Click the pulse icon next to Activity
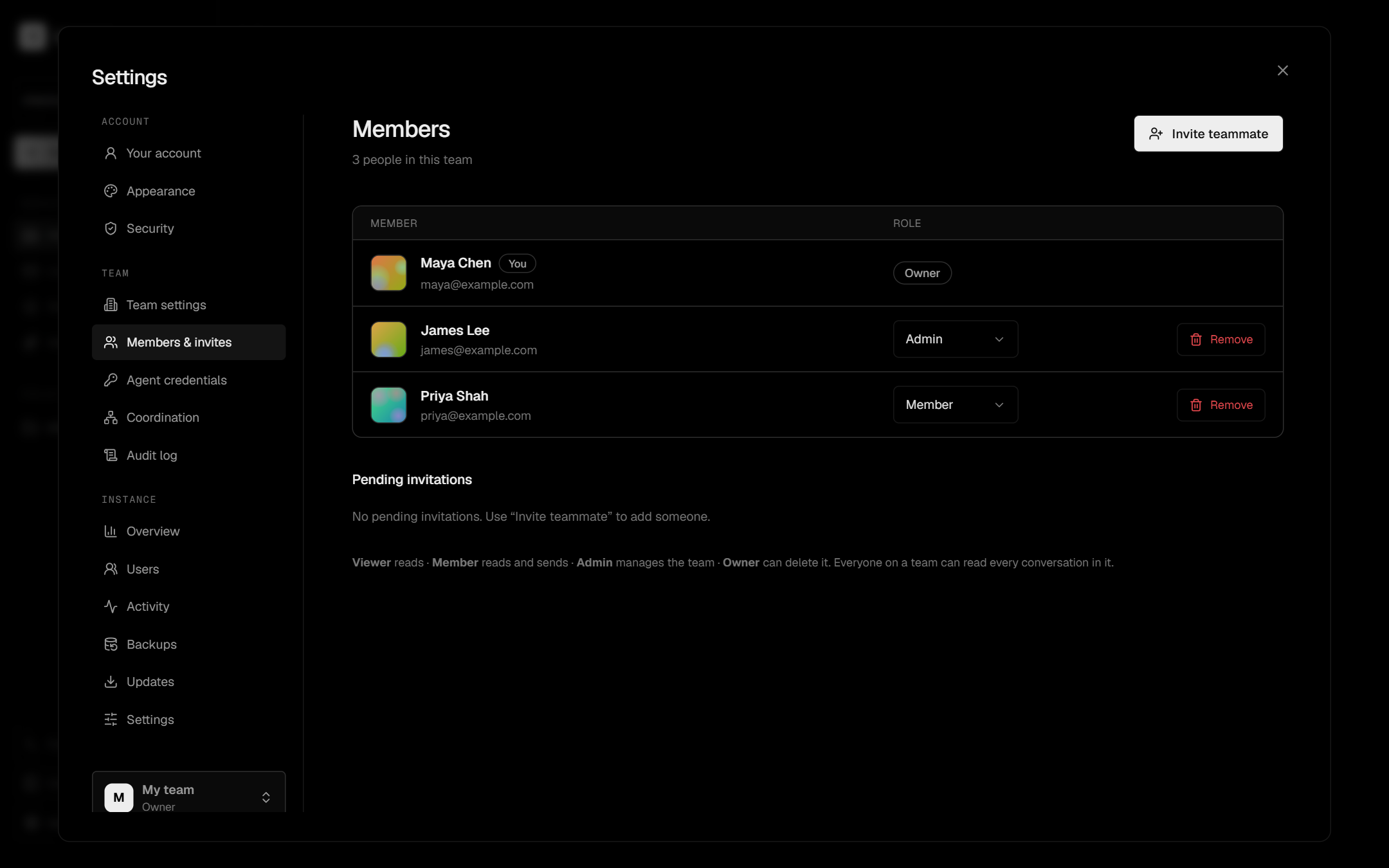Image resolution: width=1389 pixels, height=868 pixels. [x=111, y=606]
